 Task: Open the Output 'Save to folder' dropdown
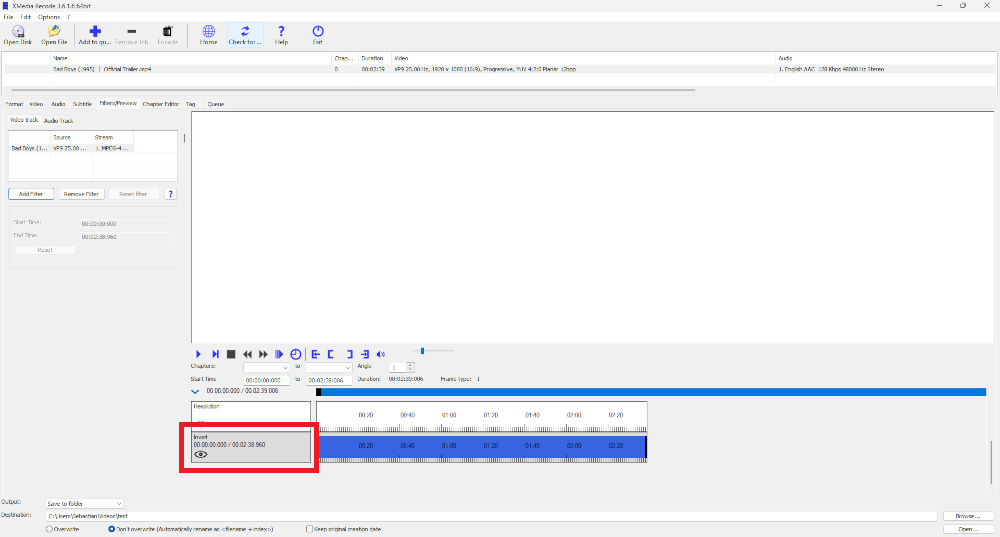point(85,503)
